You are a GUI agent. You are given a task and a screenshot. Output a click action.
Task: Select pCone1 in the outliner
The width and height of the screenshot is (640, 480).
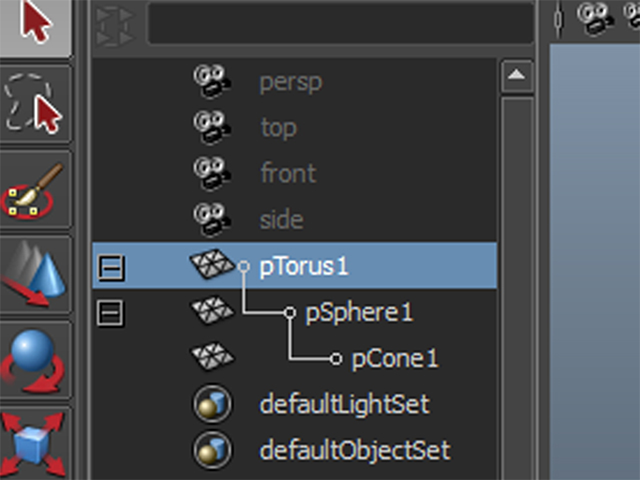click(394, 359)
